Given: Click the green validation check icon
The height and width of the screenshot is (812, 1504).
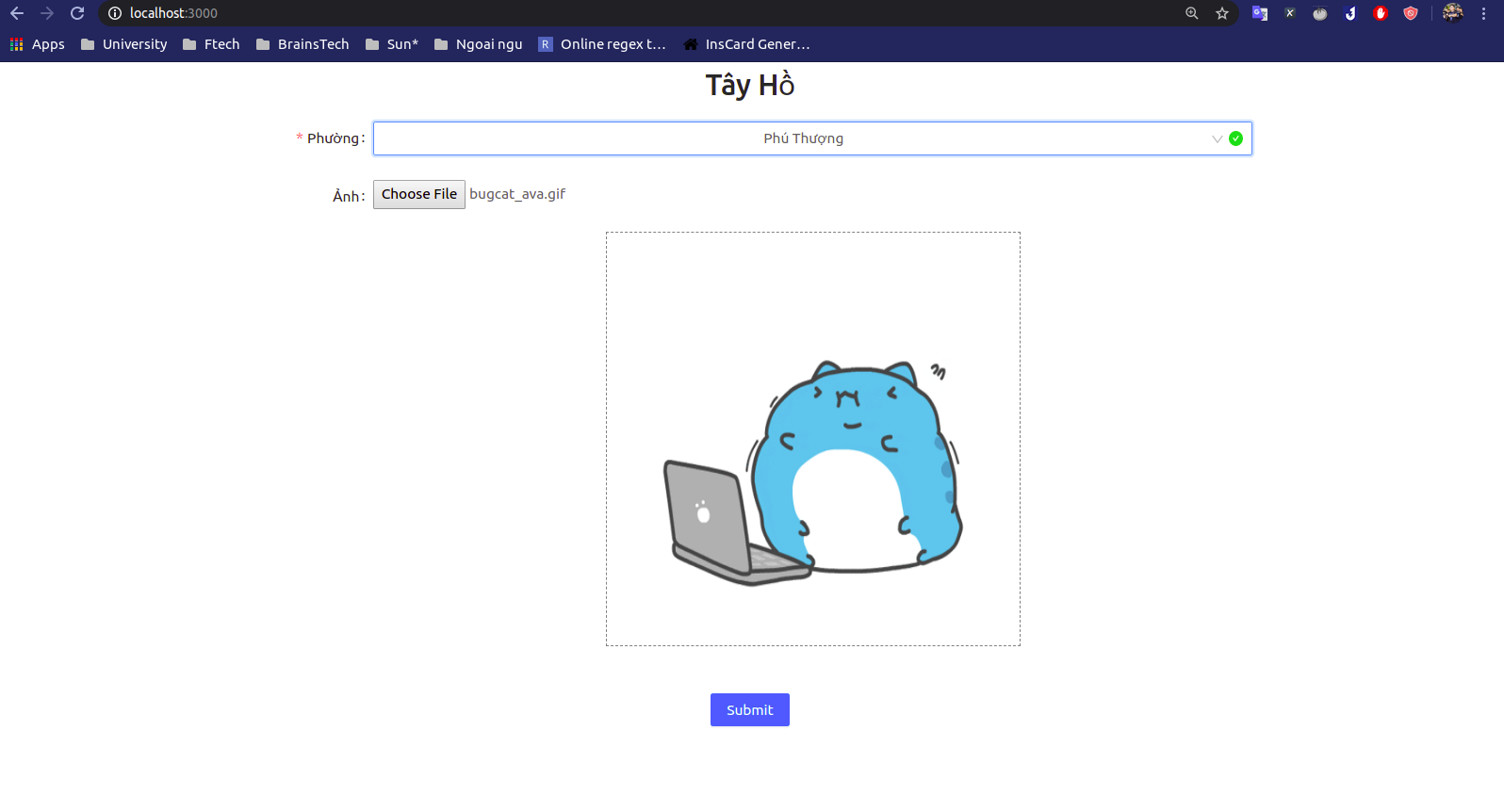Looking at the screenshot, I should point(1235,138).
